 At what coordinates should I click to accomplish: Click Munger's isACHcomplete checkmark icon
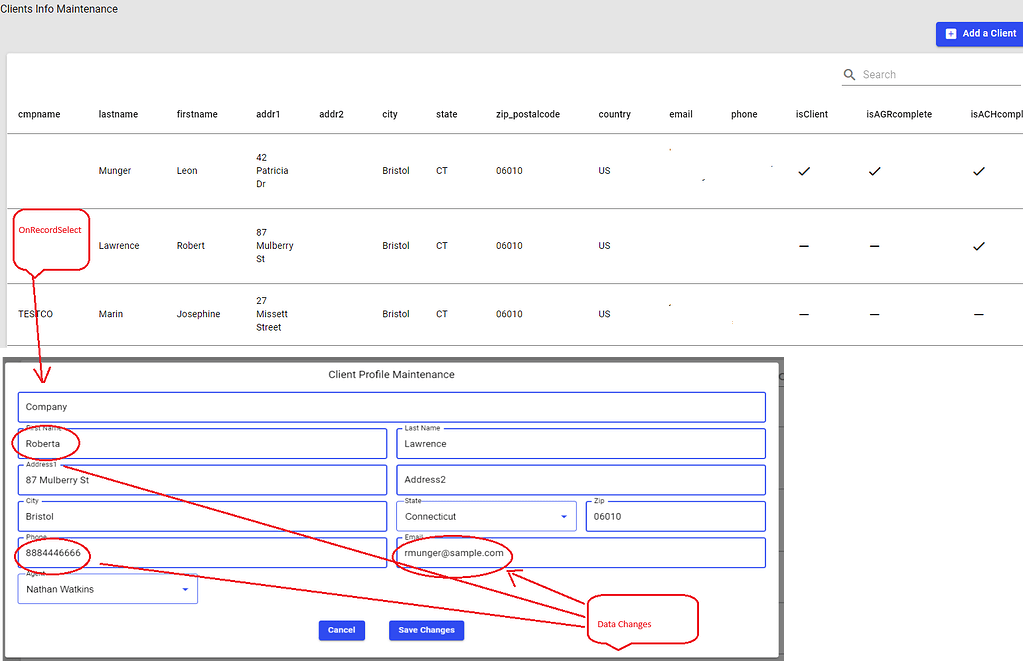[x=978, y=170]
